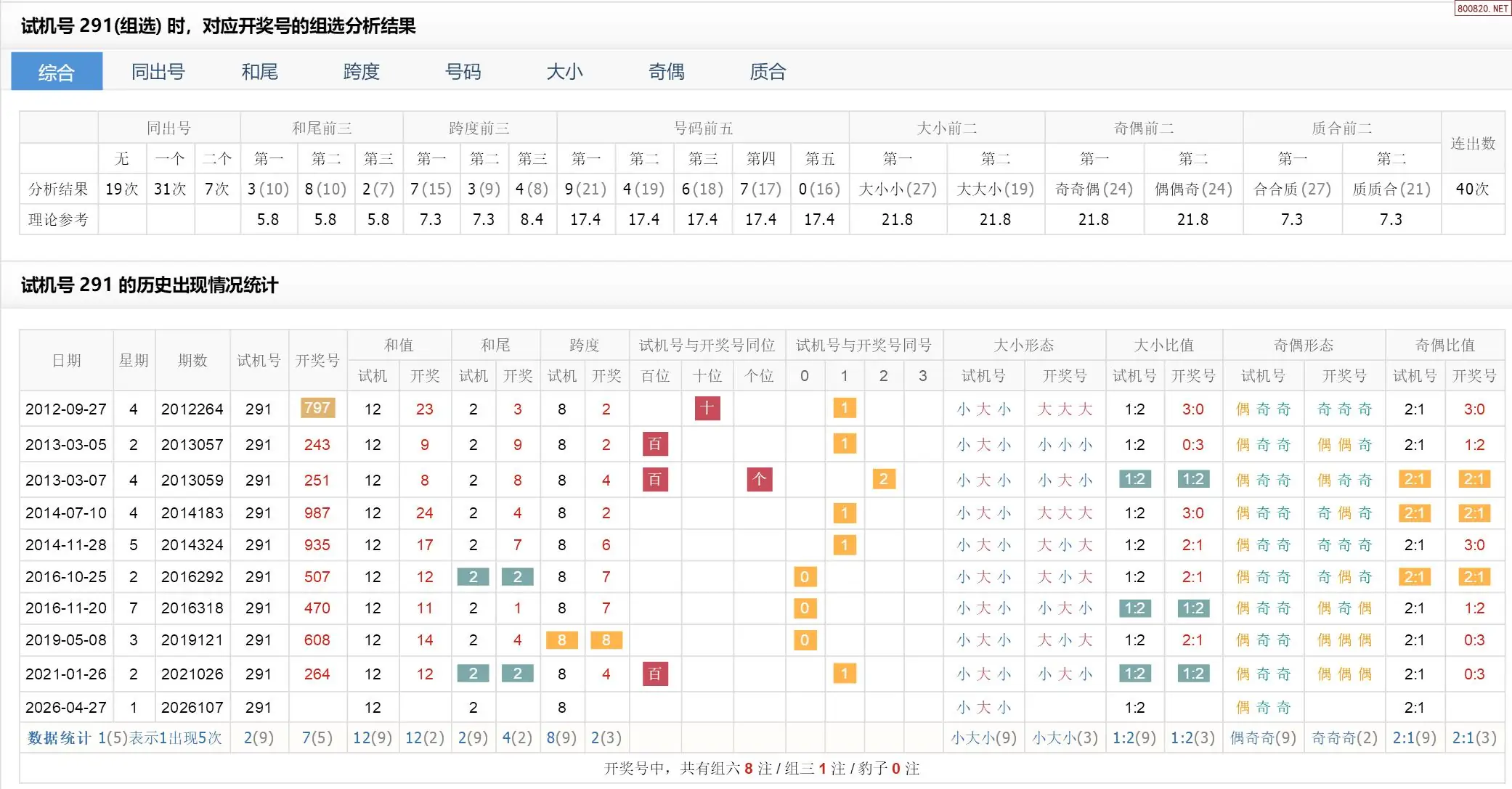Open the 质合 tab
The image size is (1512, 789).
(768, 72)
